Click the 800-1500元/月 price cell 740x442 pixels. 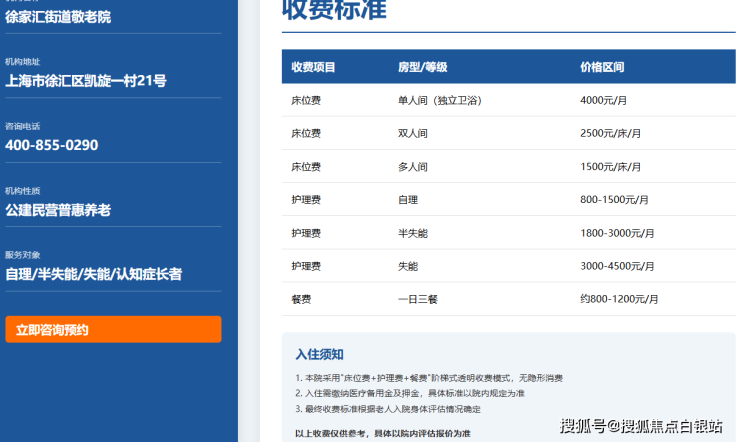614,200
